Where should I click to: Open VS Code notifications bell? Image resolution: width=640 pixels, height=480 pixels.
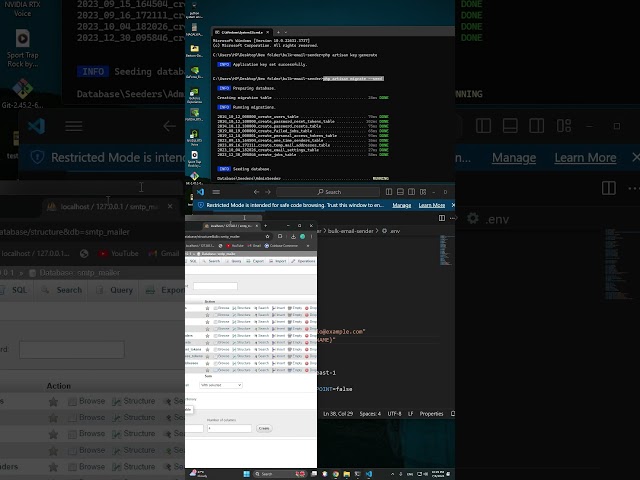point(453,414)
